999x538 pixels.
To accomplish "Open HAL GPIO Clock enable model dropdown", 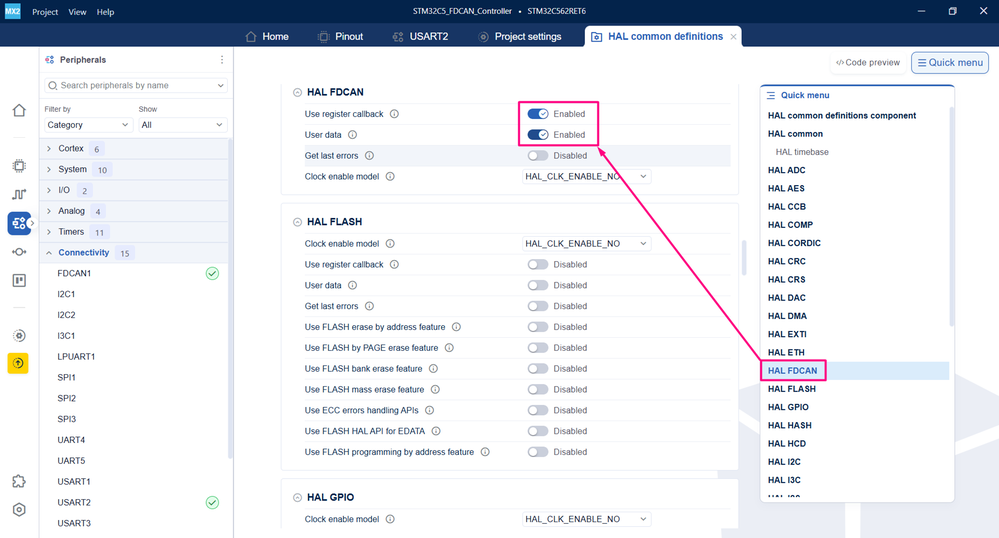I will pyautogui.click(x=586, y=519).
